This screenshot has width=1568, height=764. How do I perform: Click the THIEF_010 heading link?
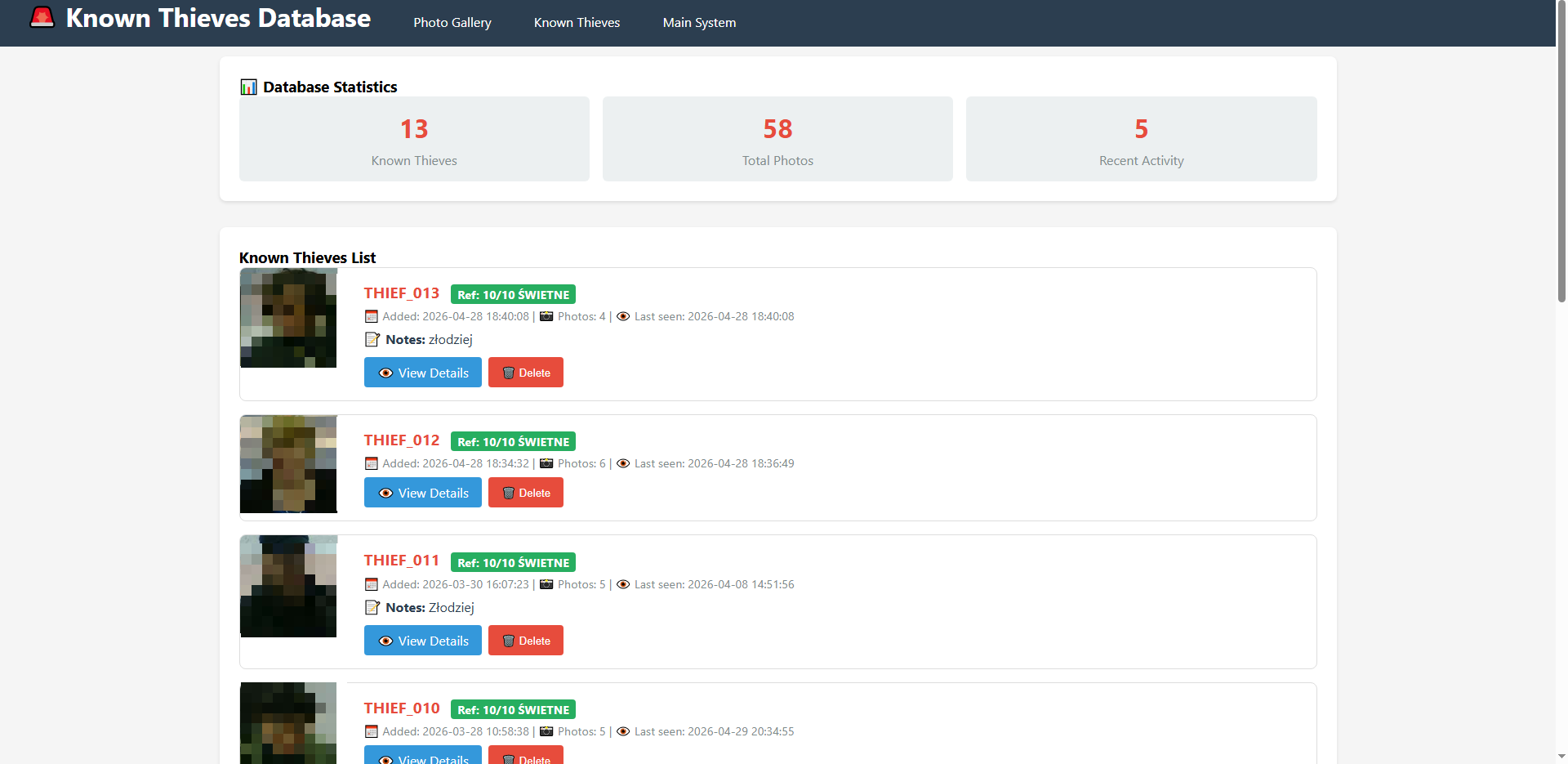402,708
